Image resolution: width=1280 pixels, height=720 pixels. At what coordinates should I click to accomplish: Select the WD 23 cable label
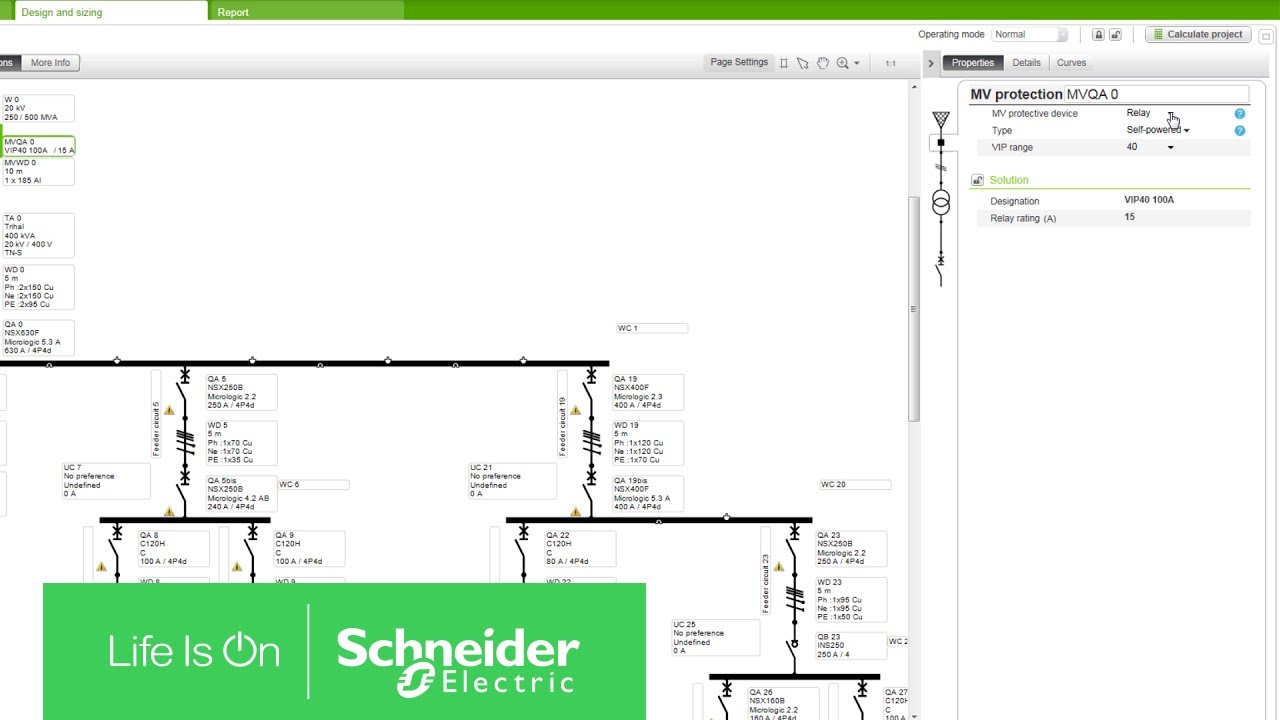pyautogui.click(x=851, y=599)
